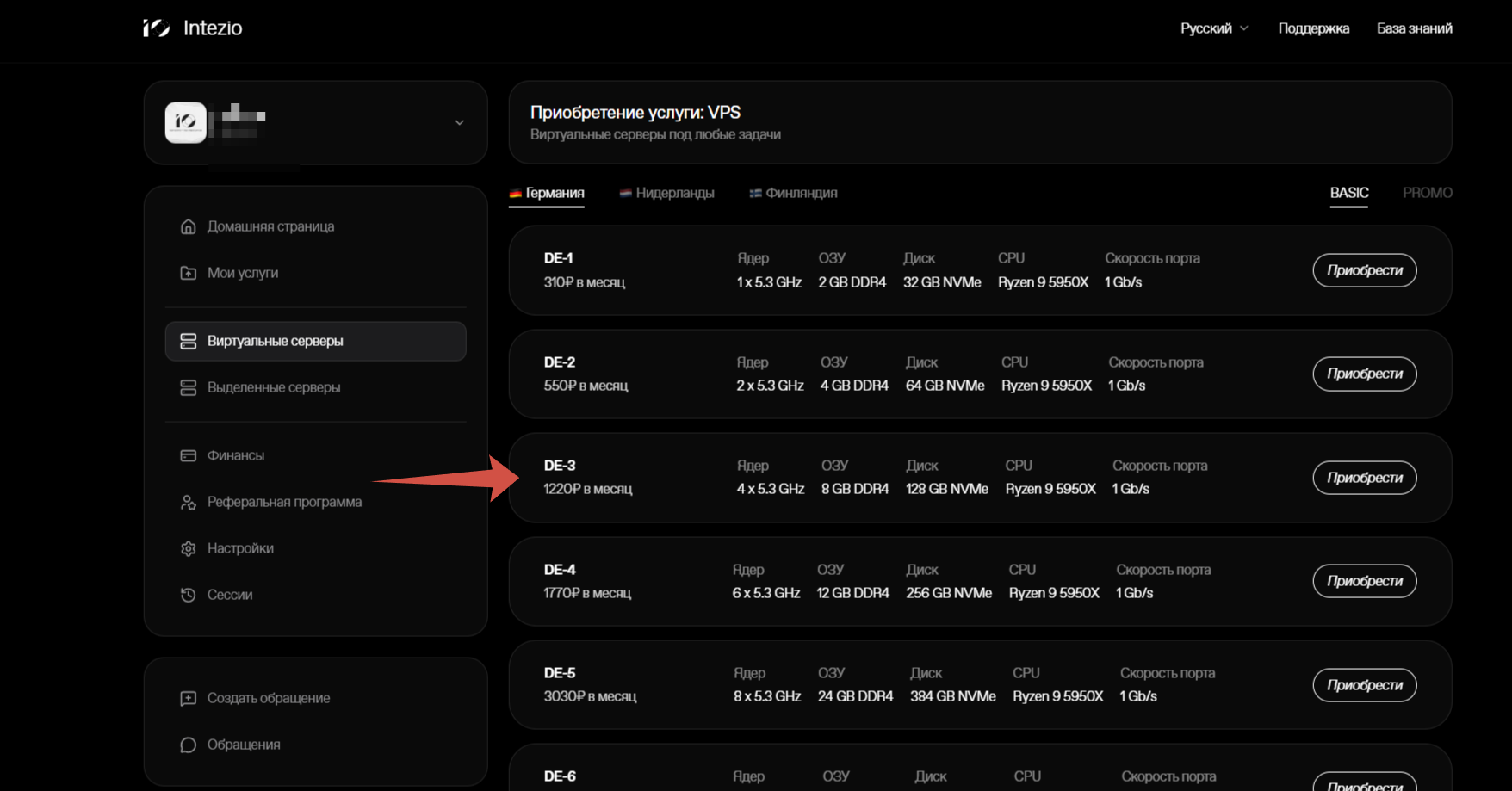Click the DE-2 plan name

(560, 362)
